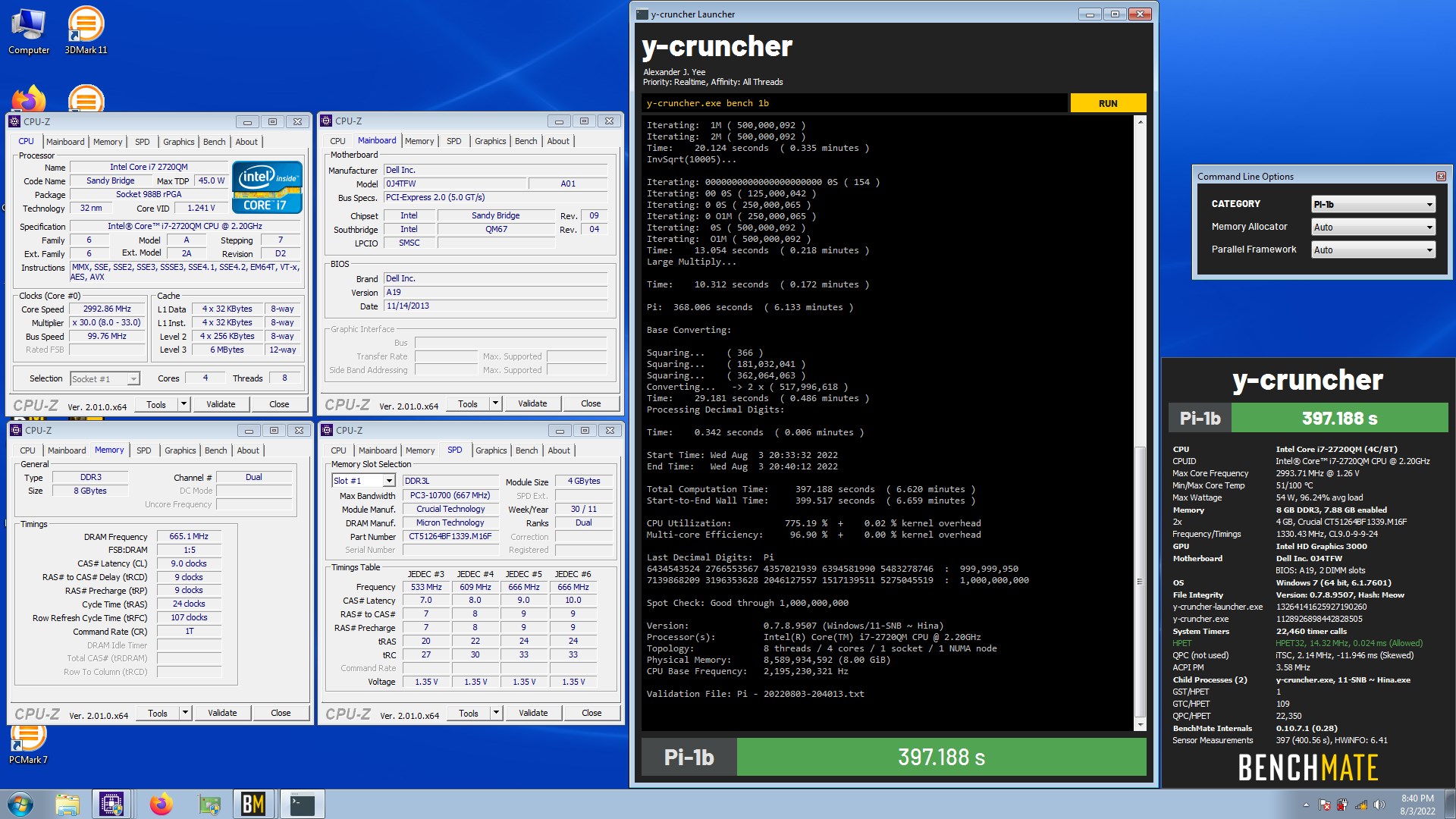Click the y-cruncher.exe bench 1b command field
The width and height of the screenshot is (1456, 819).
[855, 103]
